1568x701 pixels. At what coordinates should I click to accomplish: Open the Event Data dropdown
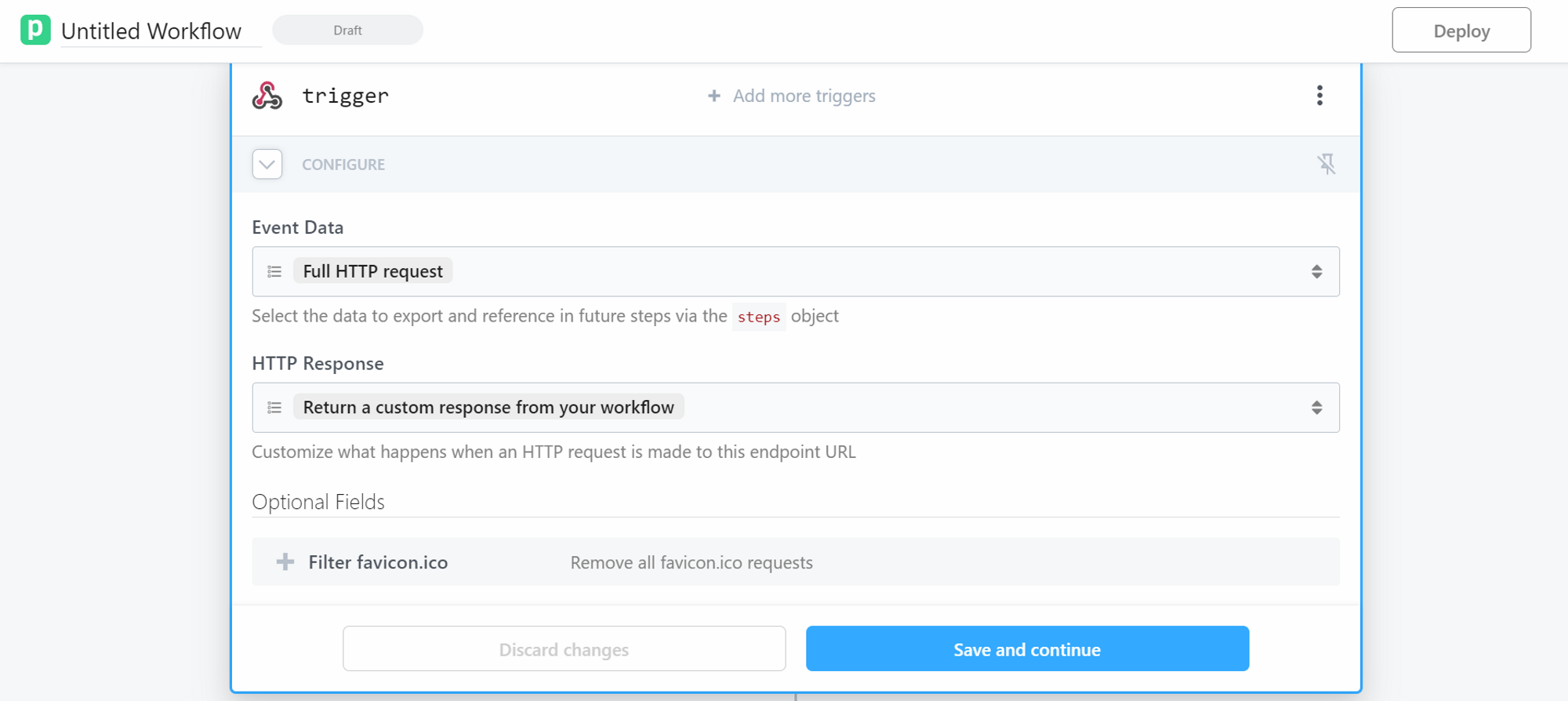[795, 271]
